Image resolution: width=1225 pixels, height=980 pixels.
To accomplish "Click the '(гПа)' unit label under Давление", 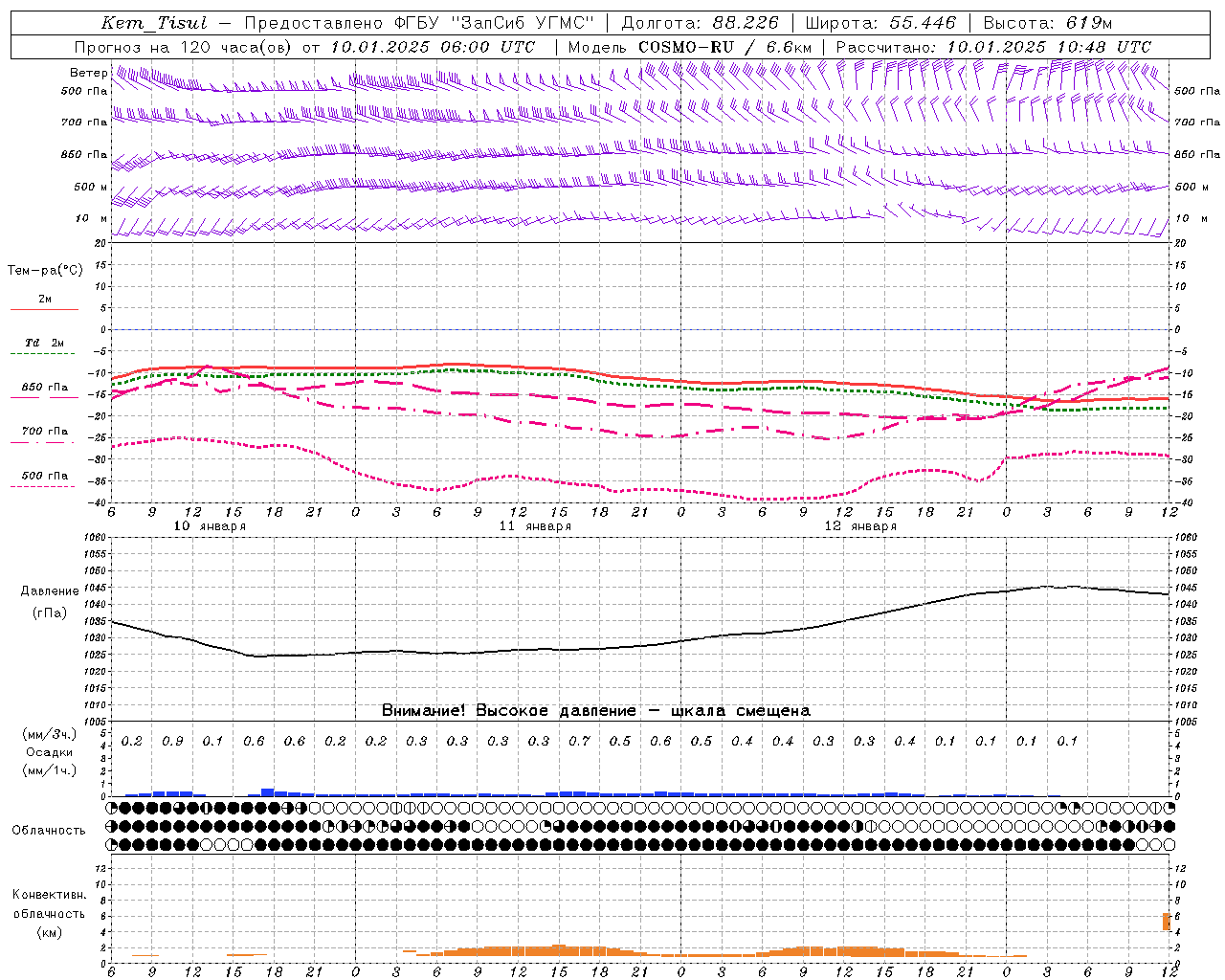I will 50,612.
